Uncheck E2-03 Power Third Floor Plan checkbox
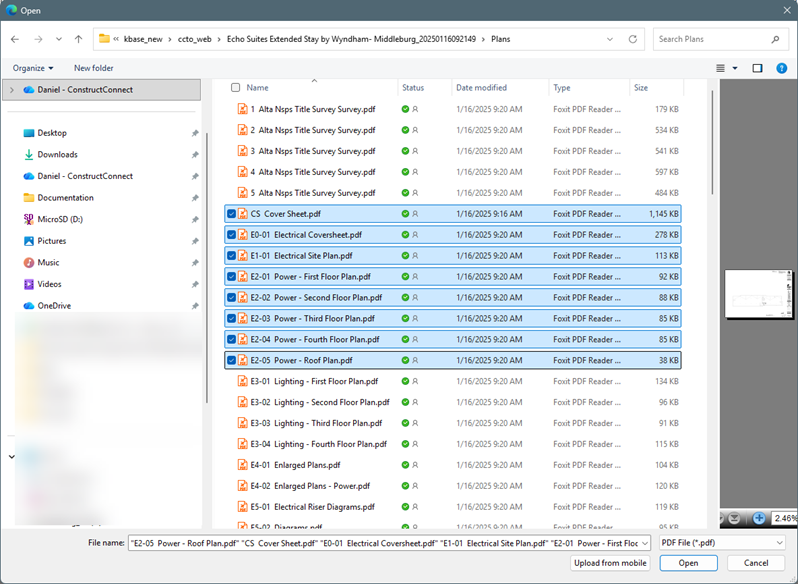The image size is (799, 584). [x=231, y=318]
